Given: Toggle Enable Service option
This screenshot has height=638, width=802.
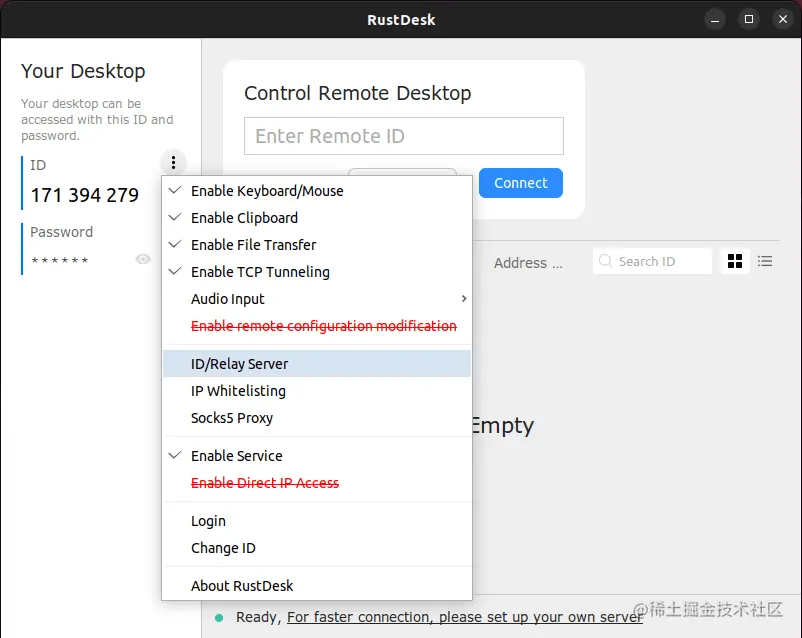Looking at the screenshot, I should [317, 456].
